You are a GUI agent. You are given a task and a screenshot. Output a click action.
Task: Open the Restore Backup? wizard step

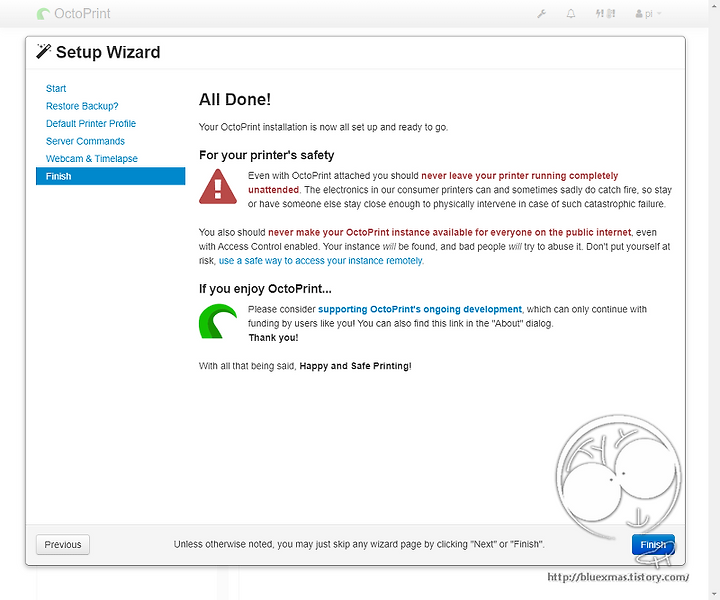coord(82,106)
